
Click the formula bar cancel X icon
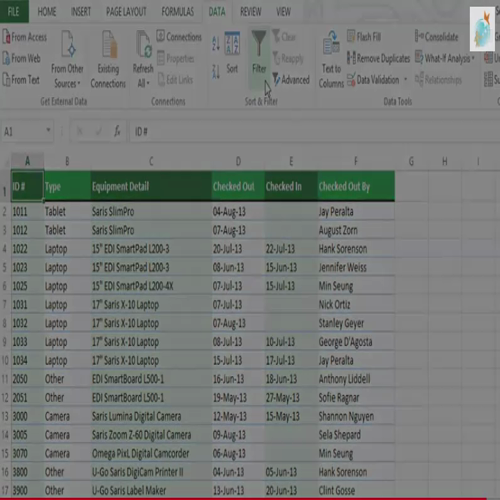coord(79,131)
